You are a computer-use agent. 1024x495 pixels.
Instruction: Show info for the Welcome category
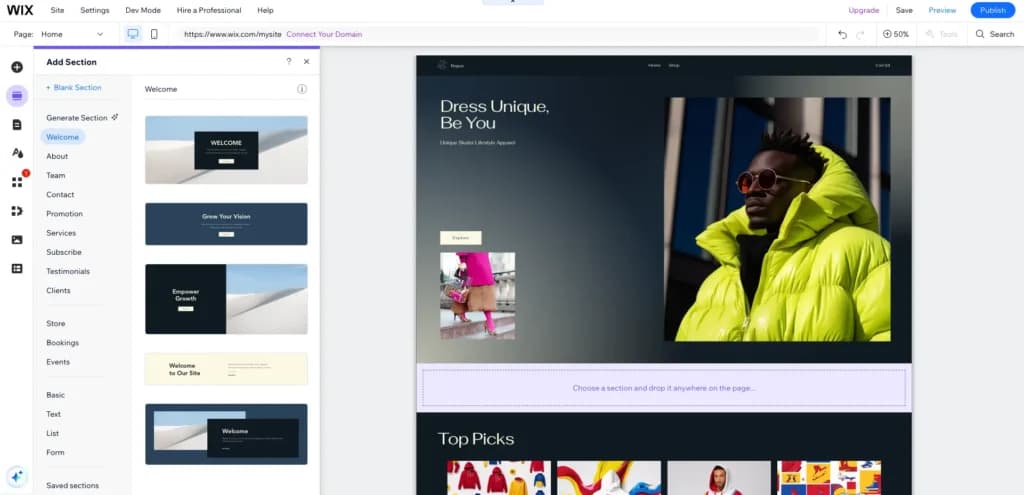(x=302, y=89)
